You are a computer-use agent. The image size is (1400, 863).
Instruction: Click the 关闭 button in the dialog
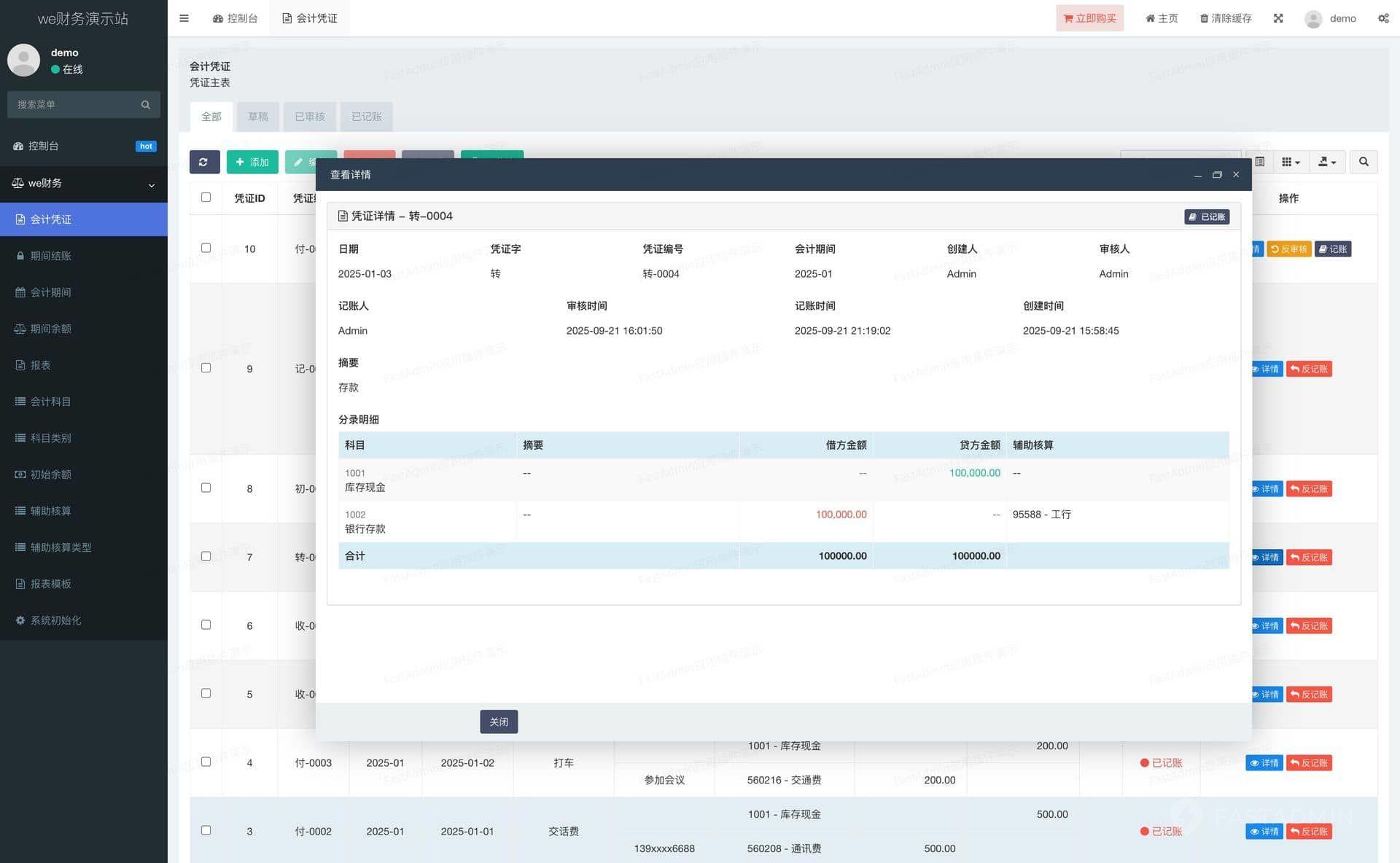[x=499, y=722]
